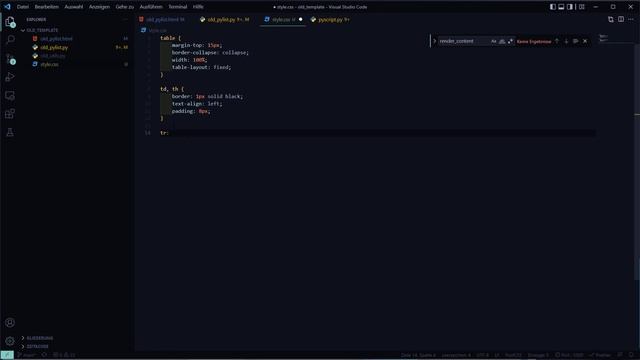The image size is (640, 360).
Task: Close the find widget
Action: point(585,41)
